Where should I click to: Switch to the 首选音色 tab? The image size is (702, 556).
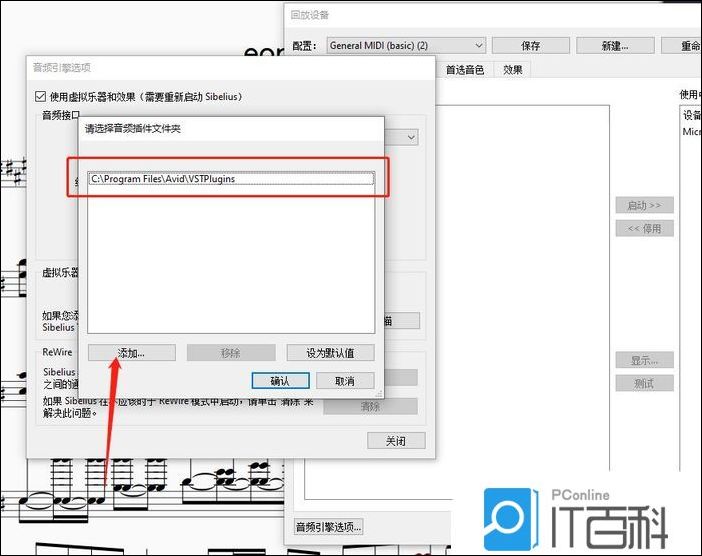(x=464, y=69)
